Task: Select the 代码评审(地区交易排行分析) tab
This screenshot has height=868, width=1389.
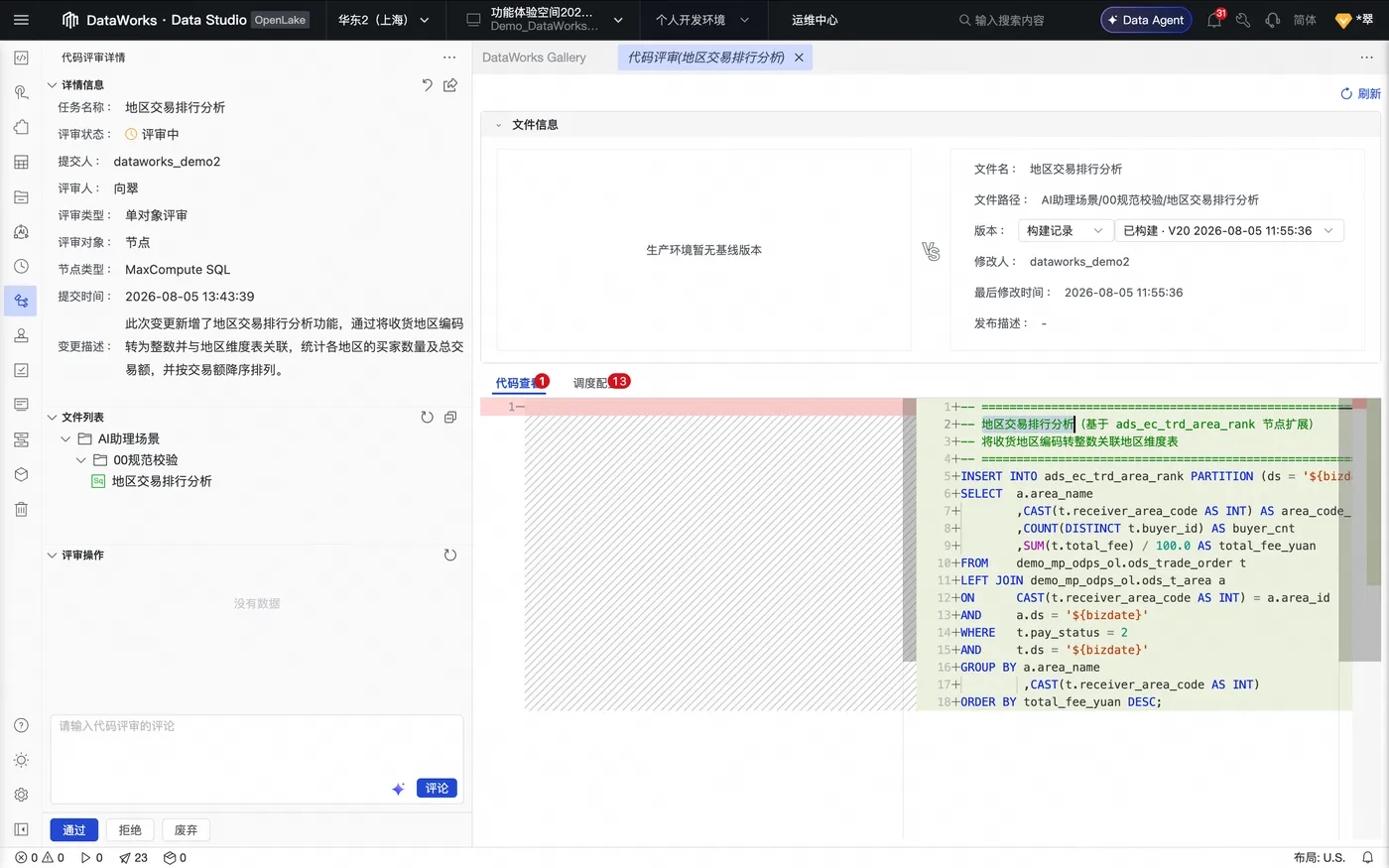Action: (x=705, y=58)
